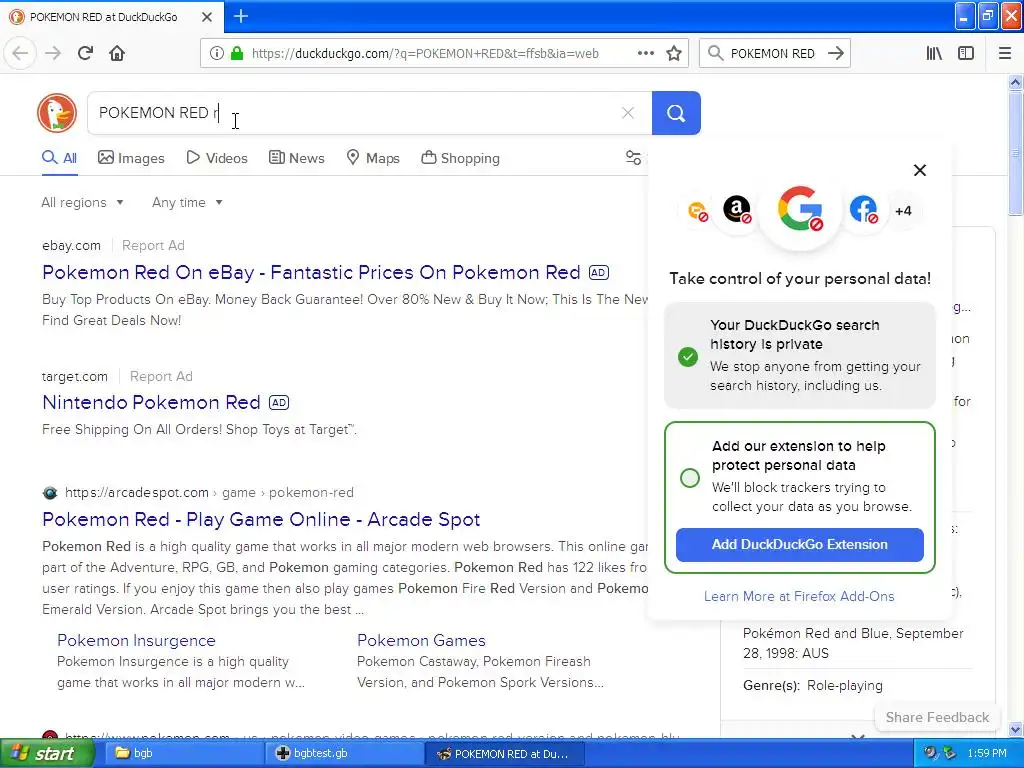Viewport: 1024px width, 768px height.
Task: Open the search settings sliders icon
Action: (633, 158)
